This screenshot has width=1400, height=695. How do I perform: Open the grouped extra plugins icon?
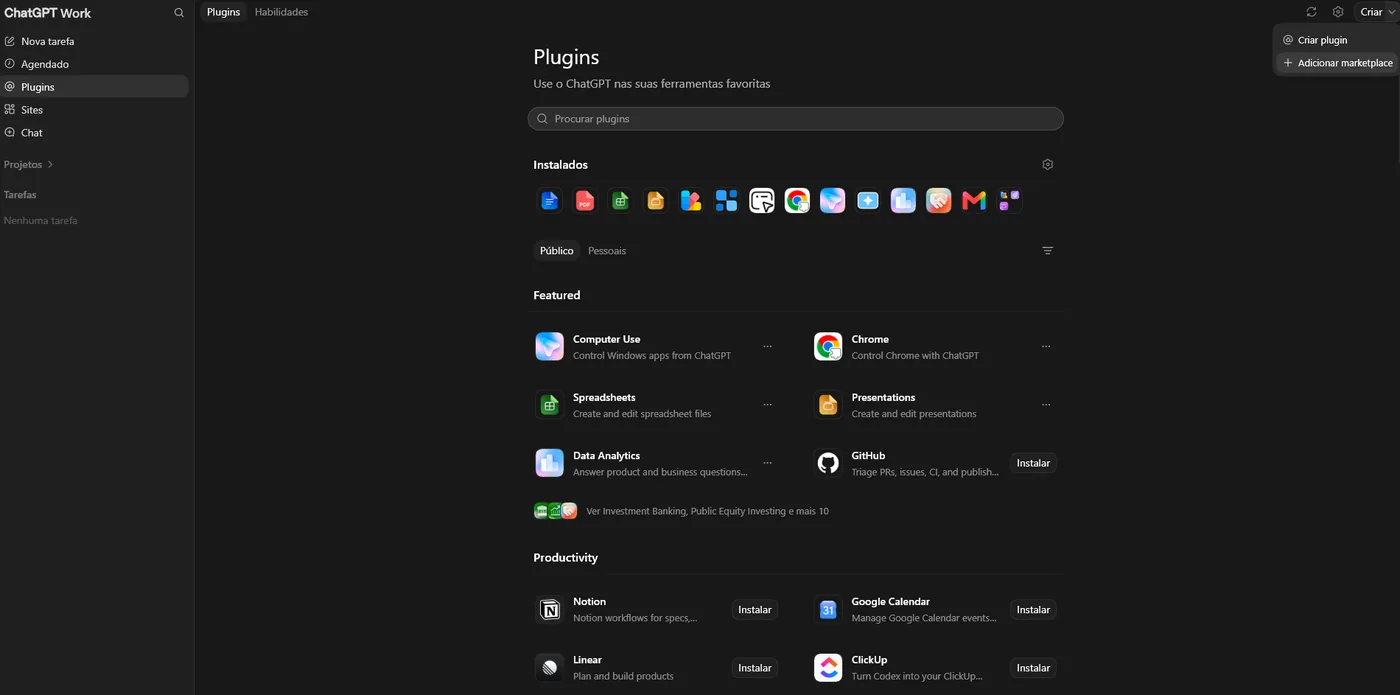point(1010,201)
